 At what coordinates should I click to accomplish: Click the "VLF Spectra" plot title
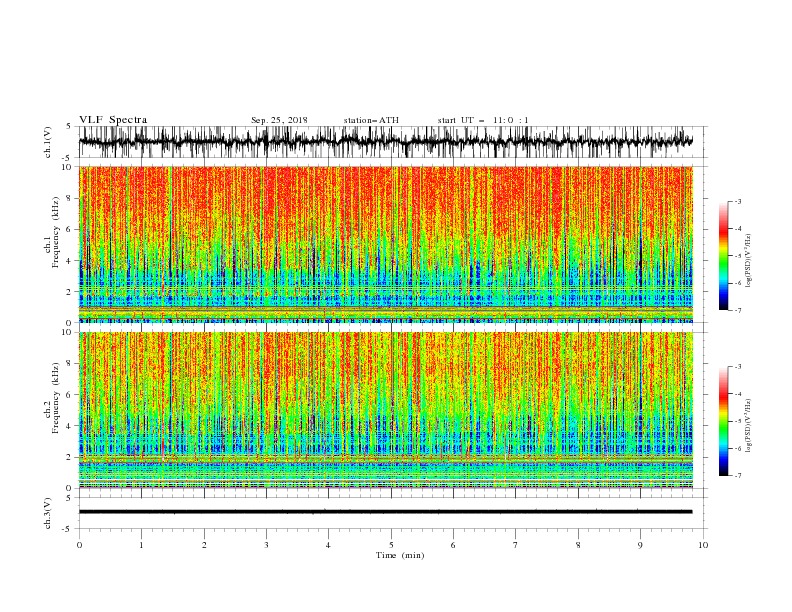pyautogui.click(x=113, y=120)
